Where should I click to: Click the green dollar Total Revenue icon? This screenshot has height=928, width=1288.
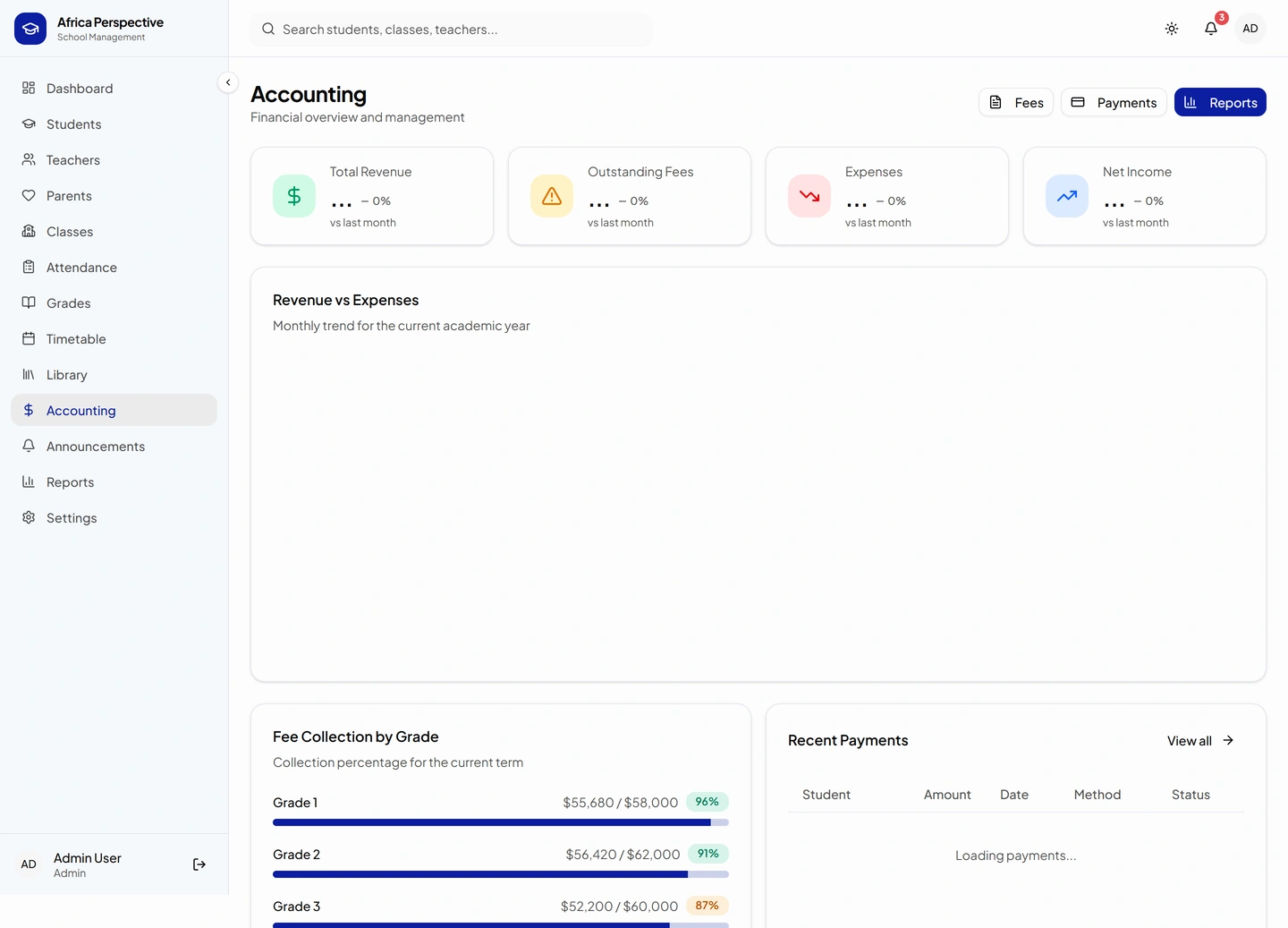(294, 196)
